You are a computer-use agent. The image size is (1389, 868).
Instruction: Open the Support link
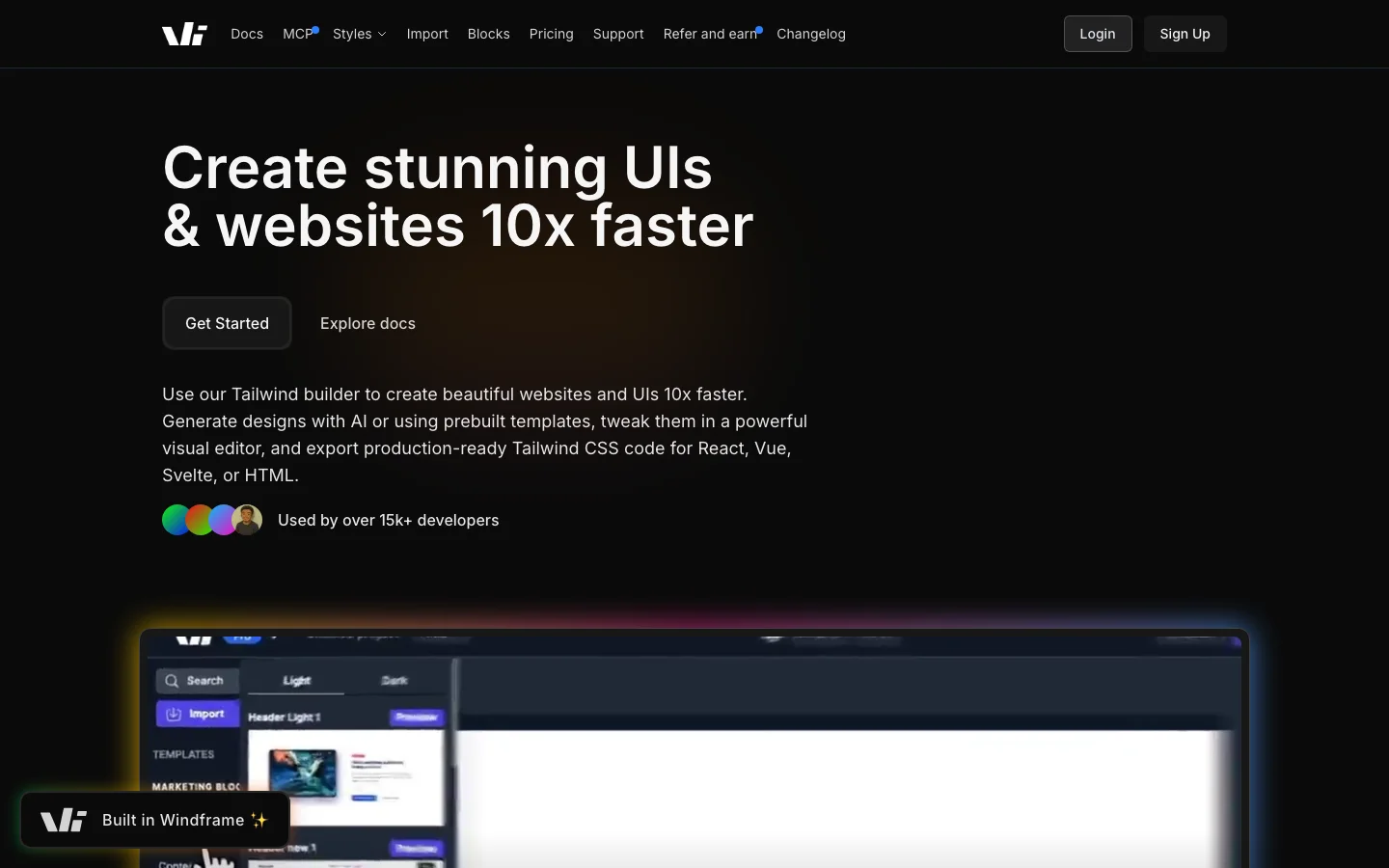(618, 34)
